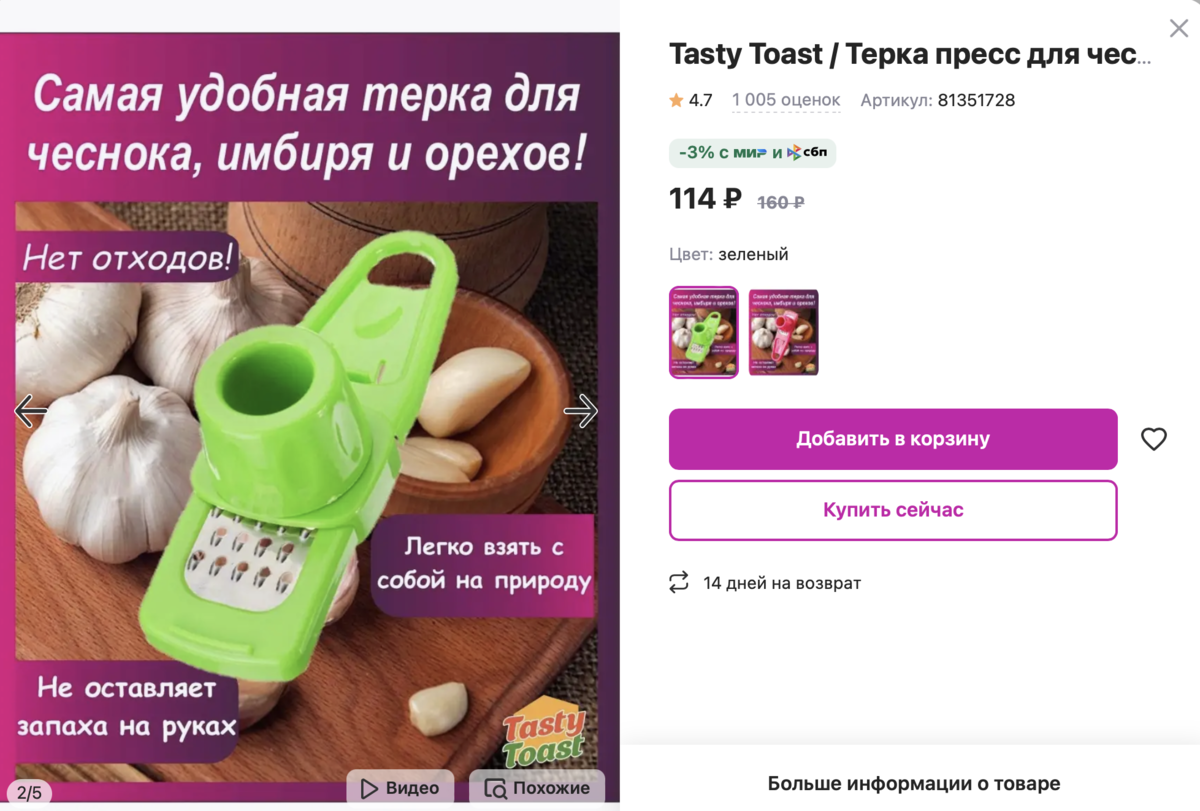Image resolution: width=1200 pixels, height=811 pixels.
Task: Click Добавить в корзину
Action: click(893, 439)
